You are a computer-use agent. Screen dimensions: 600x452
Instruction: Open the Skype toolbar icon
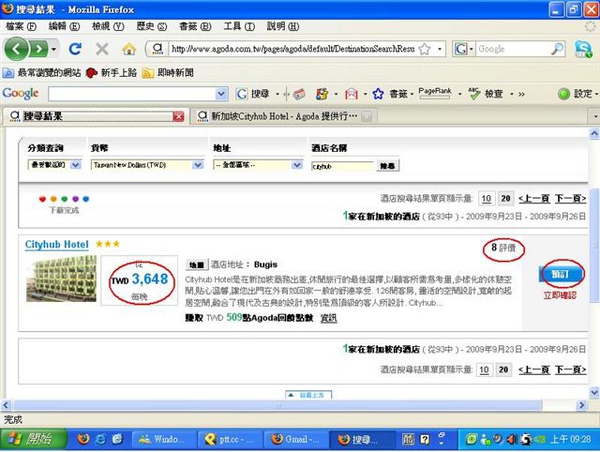point(583,49)
